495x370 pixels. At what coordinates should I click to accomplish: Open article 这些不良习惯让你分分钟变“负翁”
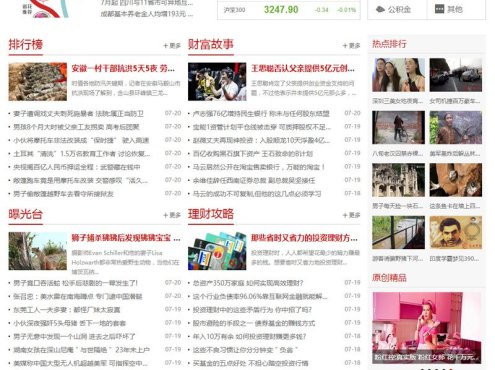click(x=245, y=350)
